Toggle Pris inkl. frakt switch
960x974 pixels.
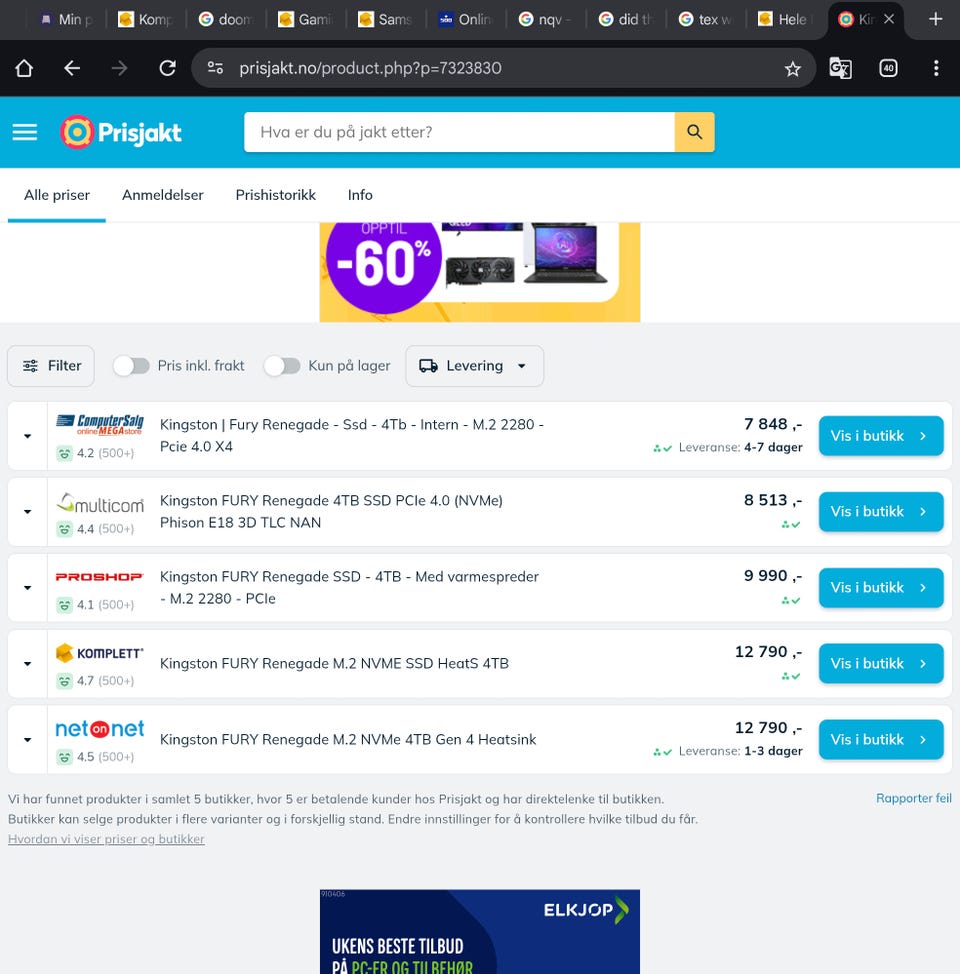pyautogui.click(x=131, y=366)
